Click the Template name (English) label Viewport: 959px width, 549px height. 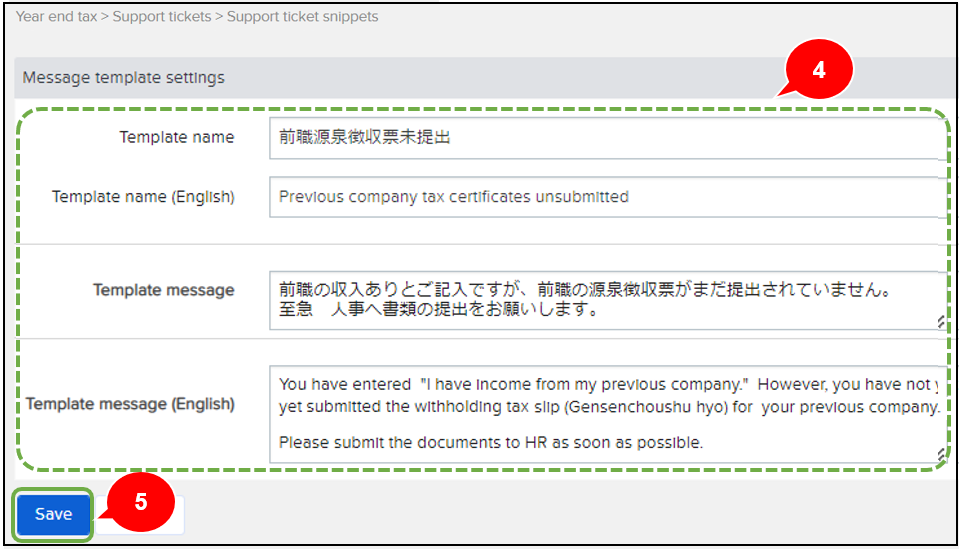click(x=143, y=197)
